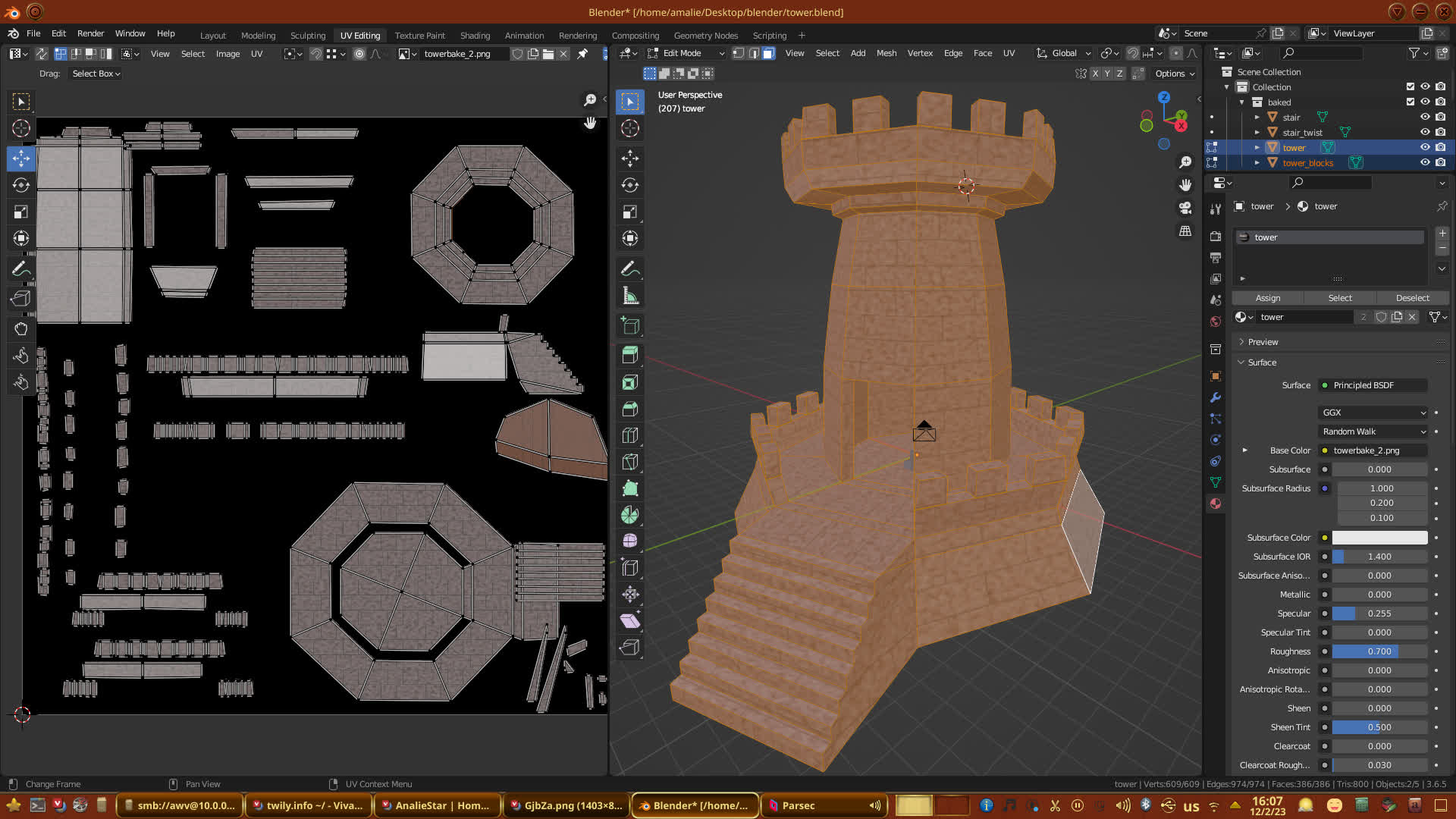
Task: Select the Annotate tool in UV editor
Action: pos(21,268)
